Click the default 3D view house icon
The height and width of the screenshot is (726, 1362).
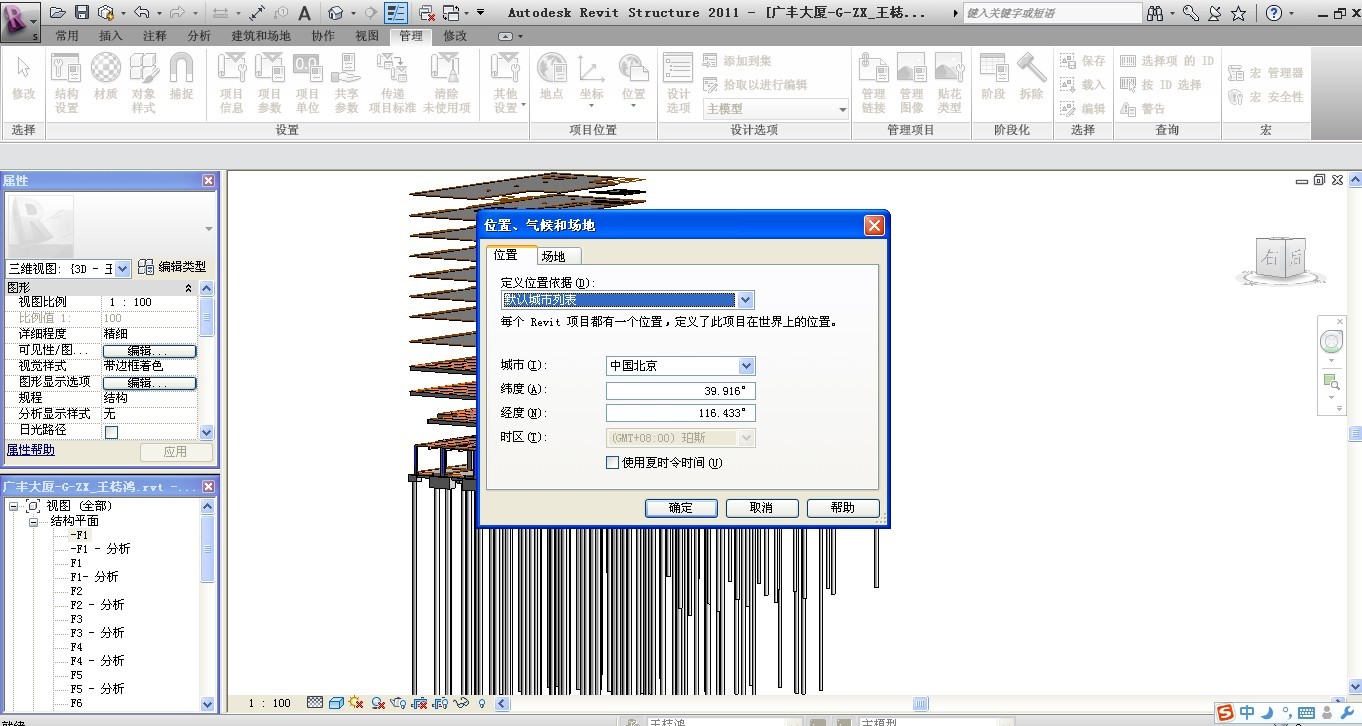336,13
